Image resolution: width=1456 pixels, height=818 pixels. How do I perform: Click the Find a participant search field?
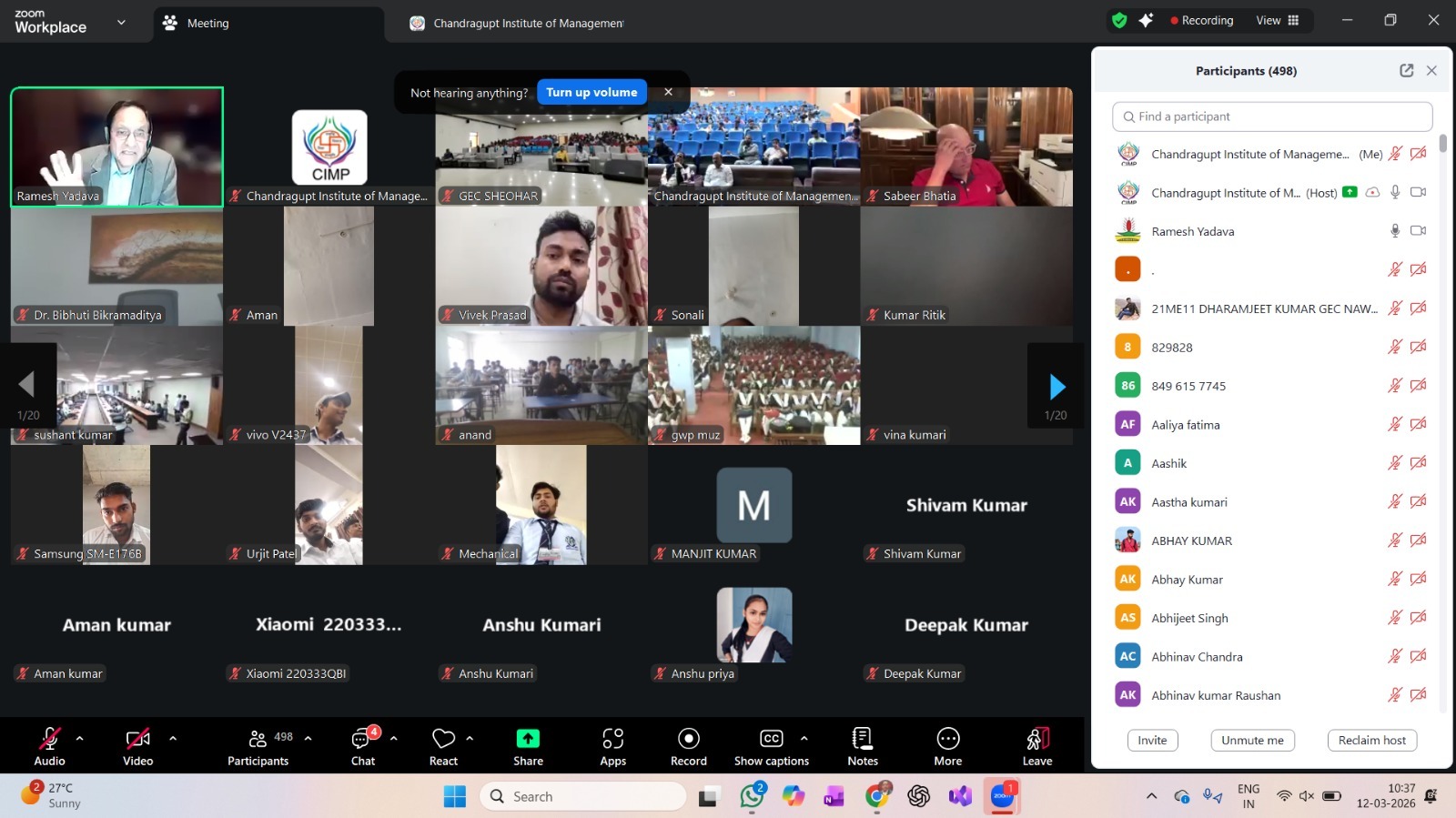1271,116
